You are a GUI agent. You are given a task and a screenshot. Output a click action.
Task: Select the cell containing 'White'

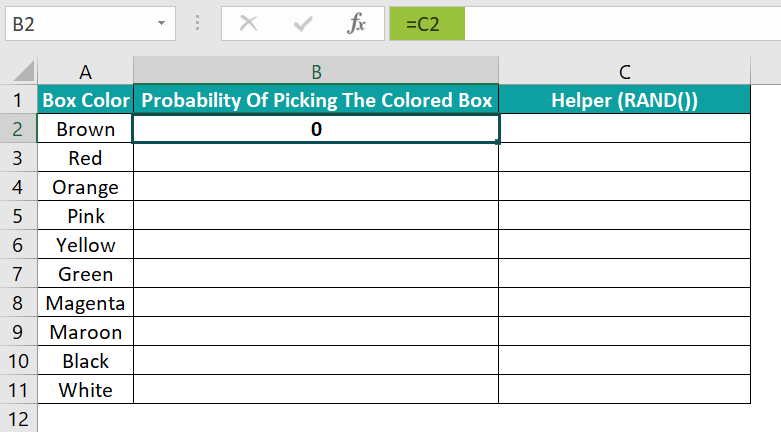point(86,389)
